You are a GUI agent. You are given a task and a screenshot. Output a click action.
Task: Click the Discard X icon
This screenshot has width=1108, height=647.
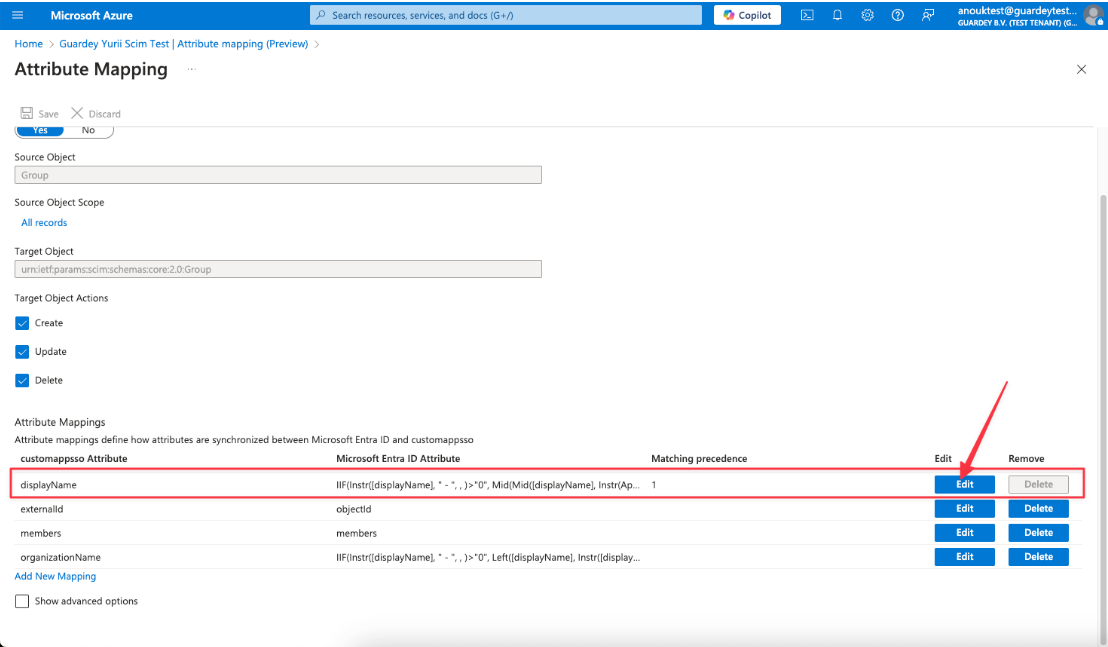pyautogui.click(x=77, y=114)
